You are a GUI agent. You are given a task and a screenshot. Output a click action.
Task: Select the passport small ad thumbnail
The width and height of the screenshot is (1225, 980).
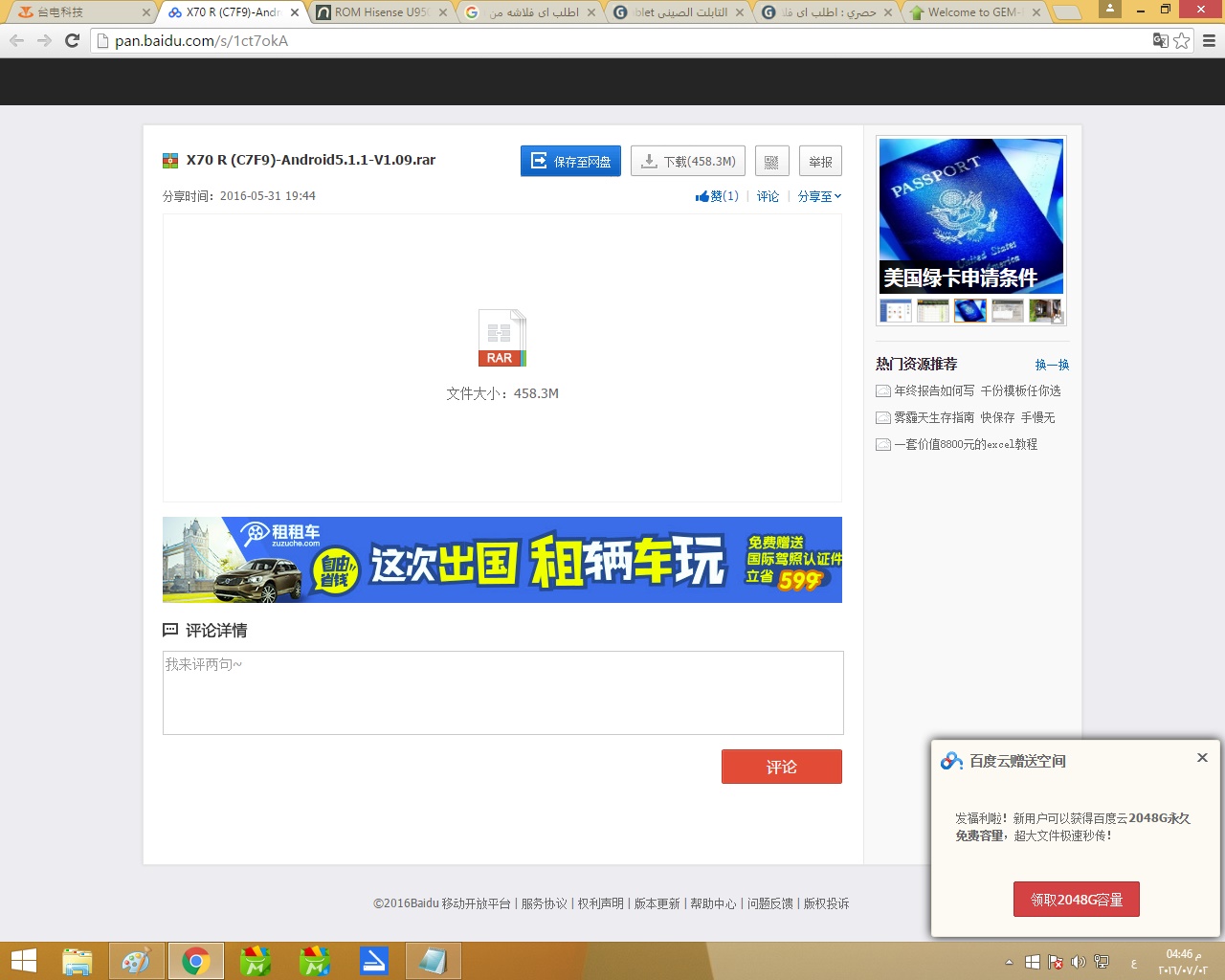pyautogui.click(x=970, y=310)
